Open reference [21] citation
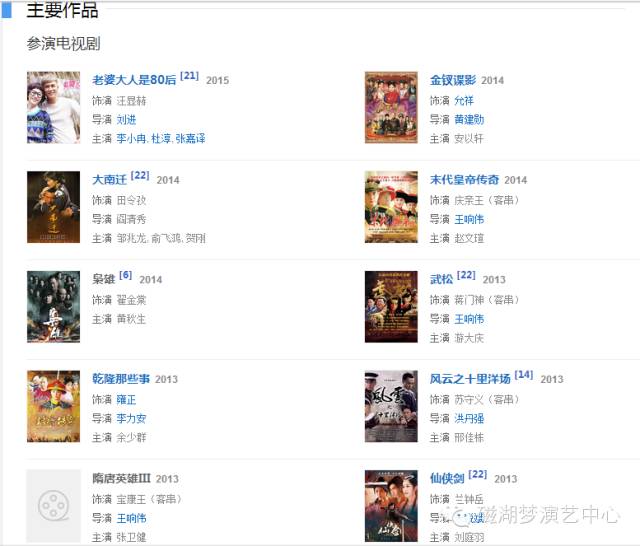 coord(189,76)
